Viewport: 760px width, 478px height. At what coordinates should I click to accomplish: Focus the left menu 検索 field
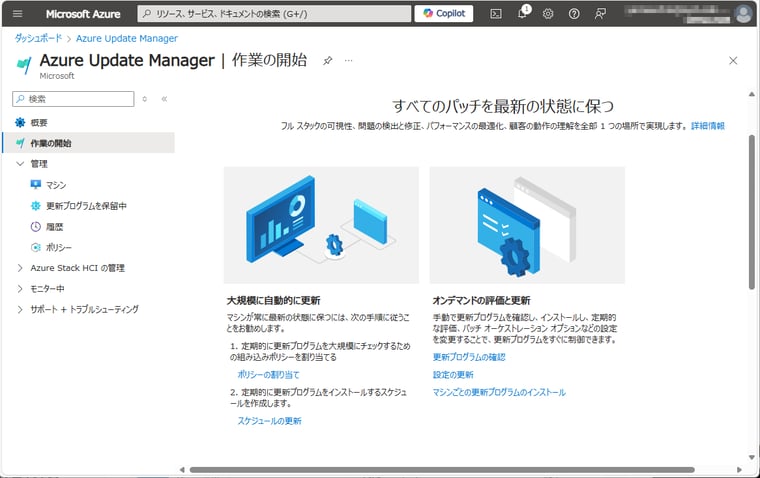pos(73,99)
